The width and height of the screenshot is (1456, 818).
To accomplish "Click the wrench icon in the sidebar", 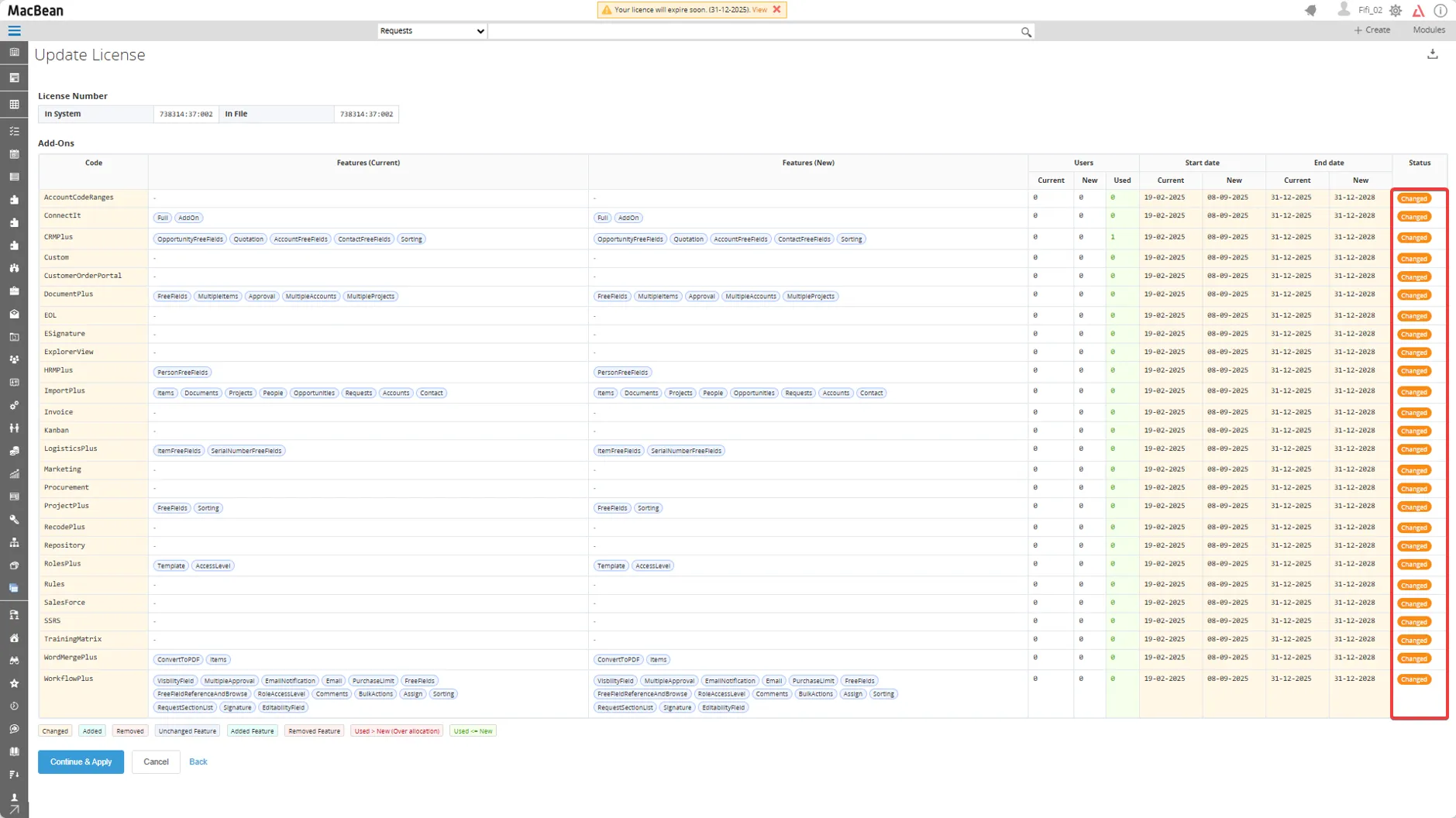I will click(14, 520).
